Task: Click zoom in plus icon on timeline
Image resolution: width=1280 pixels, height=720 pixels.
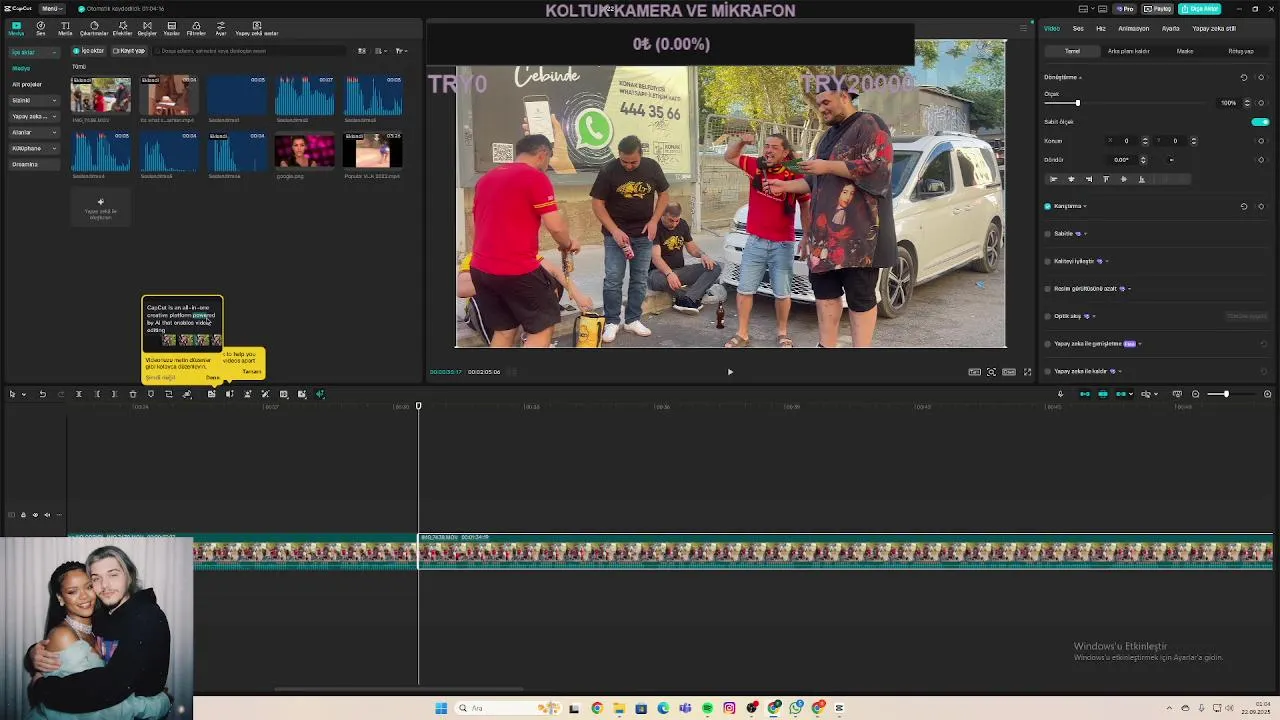Action: 1267,394
